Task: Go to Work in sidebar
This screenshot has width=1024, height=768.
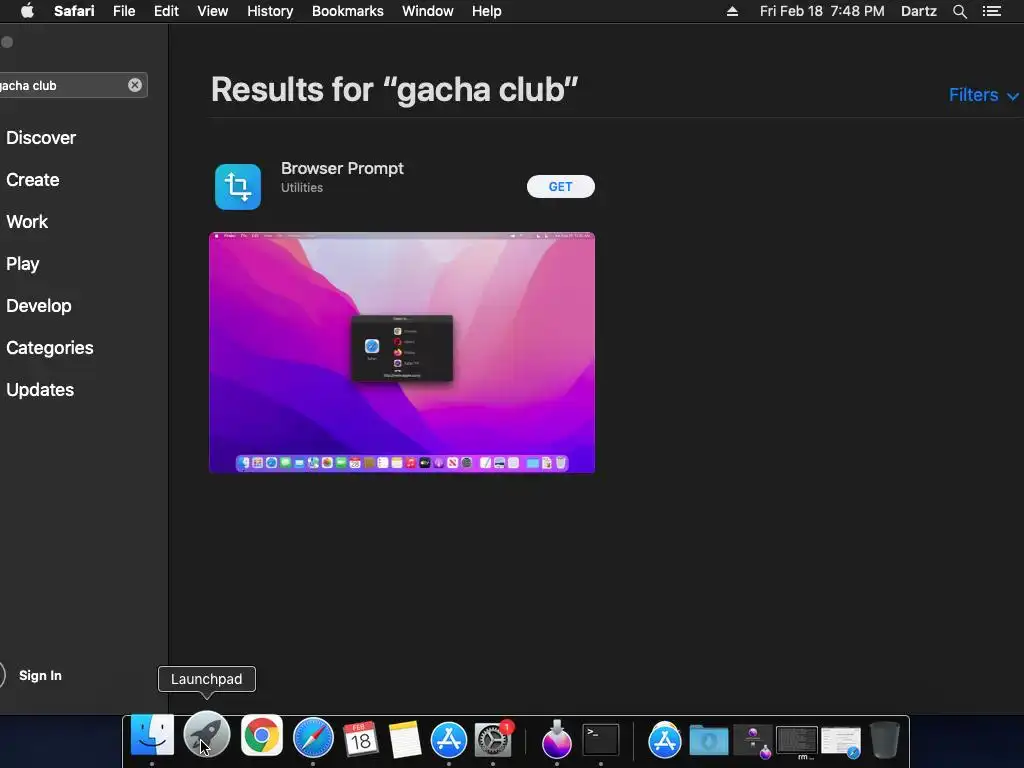Action: (27, 221)
